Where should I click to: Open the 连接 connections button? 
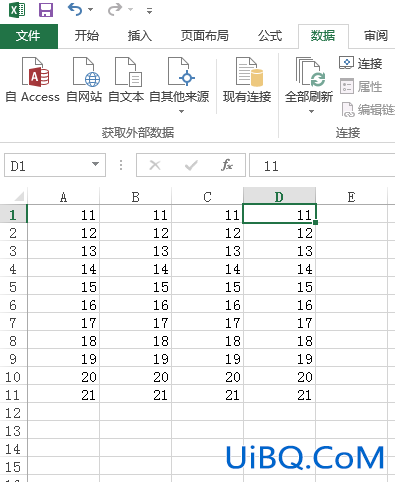tap(361, 63)
